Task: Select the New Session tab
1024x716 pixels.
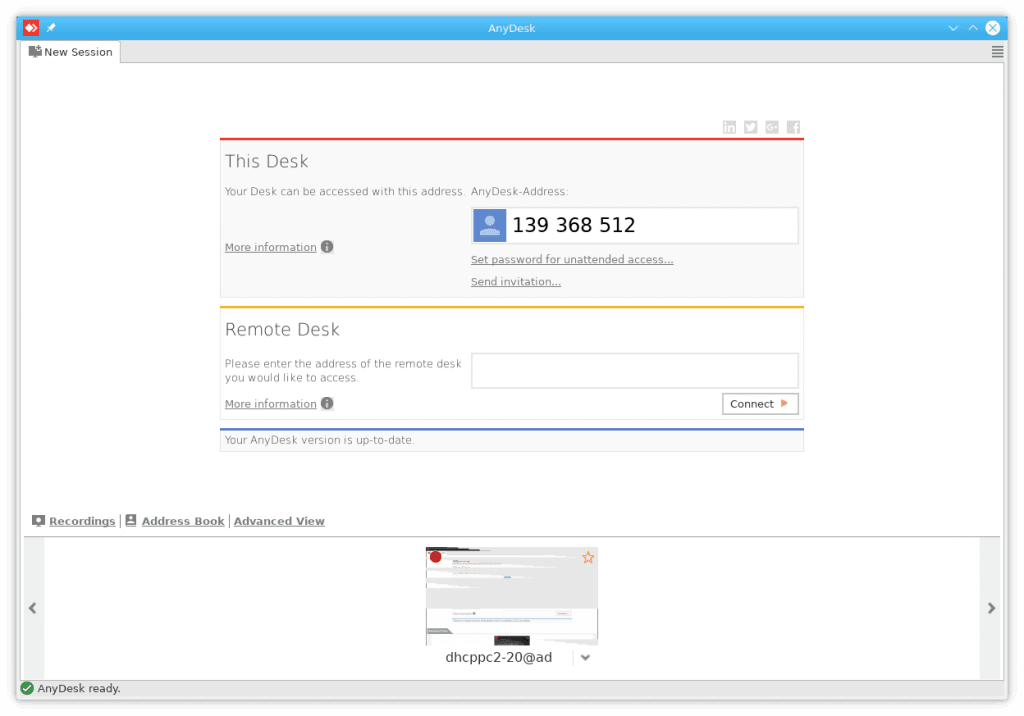Action: (71, 52)
